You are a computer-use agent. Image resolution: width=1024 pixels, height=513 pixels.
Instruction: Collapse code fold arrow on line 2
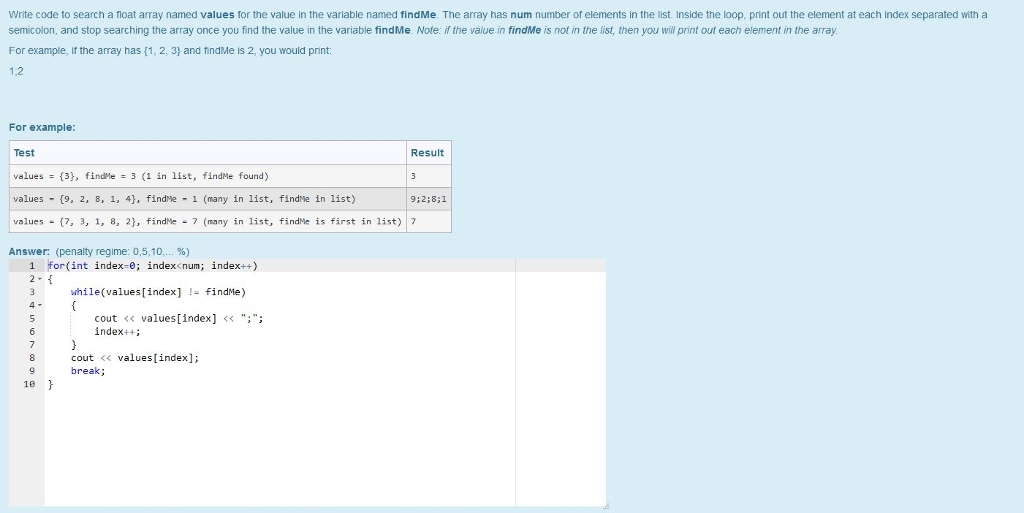point(40,279)
